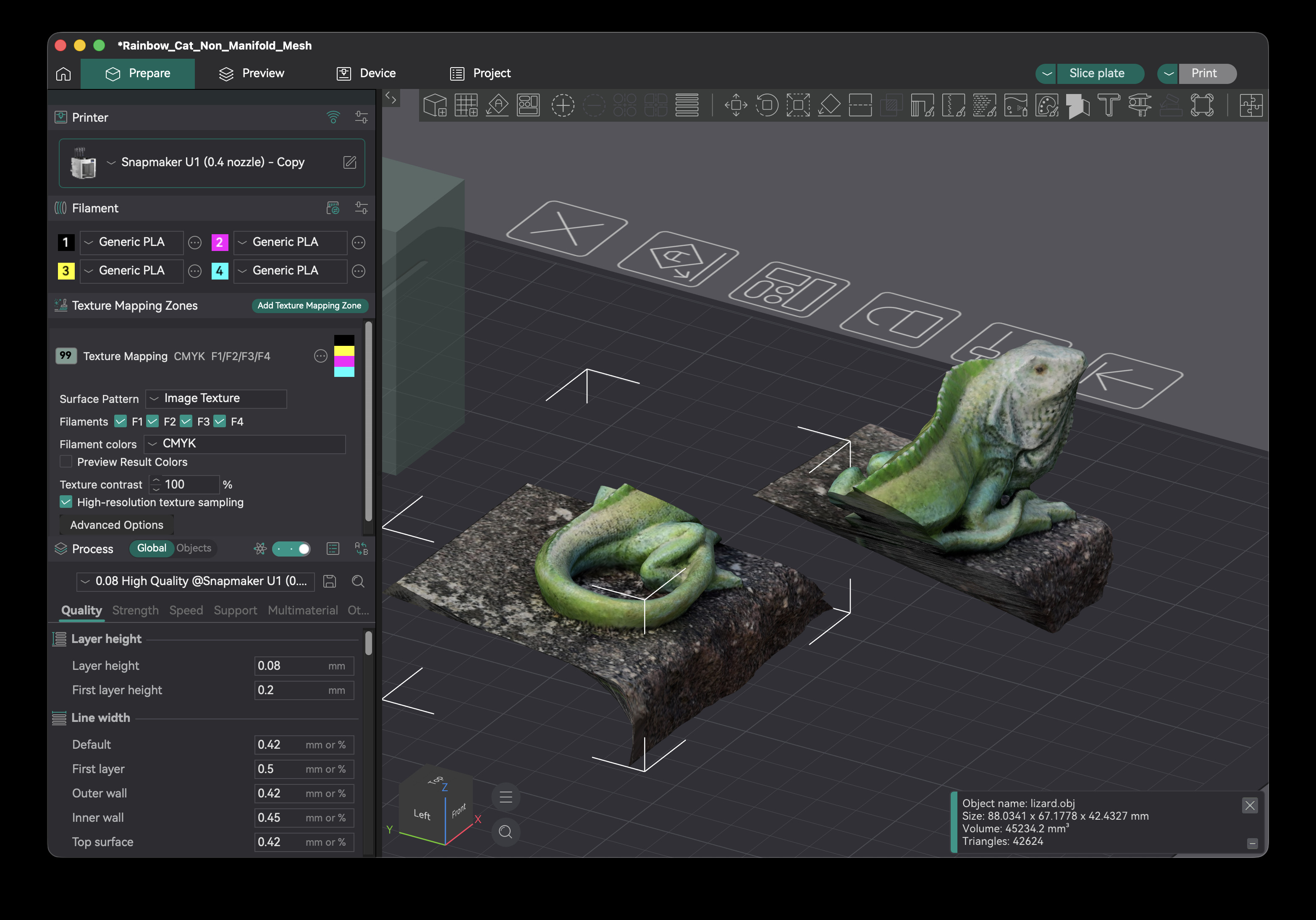Click the zoom magnifier in viewport
This screenshot has height=920, width=1316.
[506, 832]
